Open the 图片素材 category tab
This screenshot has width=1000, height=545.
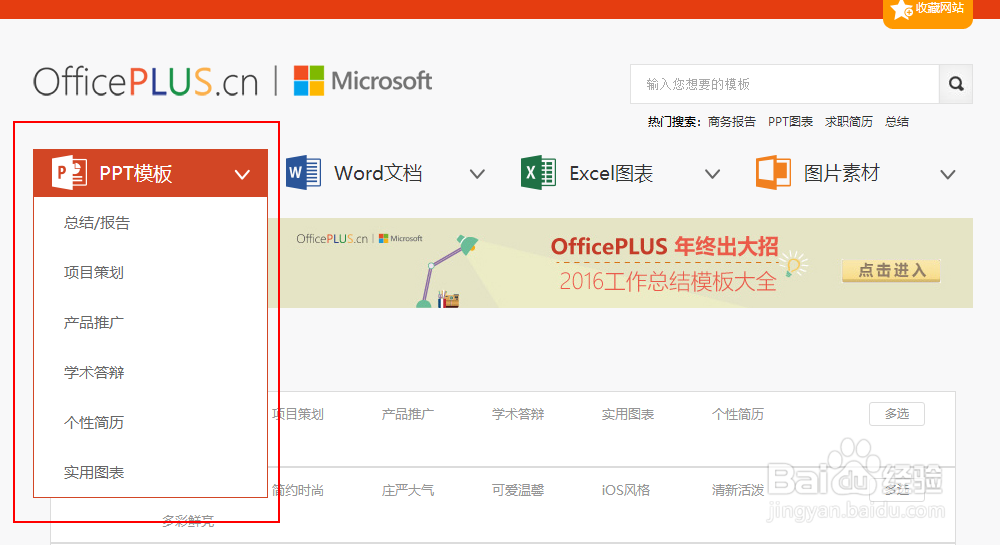click(x=856, y=173)
